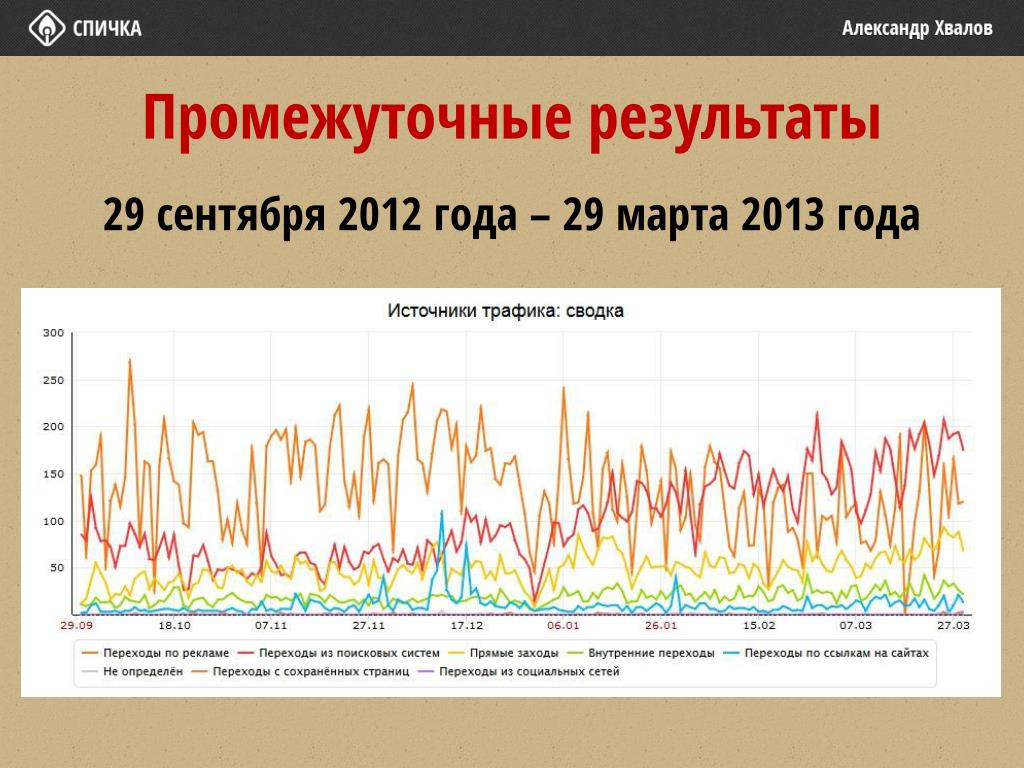Click x-axis date label 29.09

76,626
